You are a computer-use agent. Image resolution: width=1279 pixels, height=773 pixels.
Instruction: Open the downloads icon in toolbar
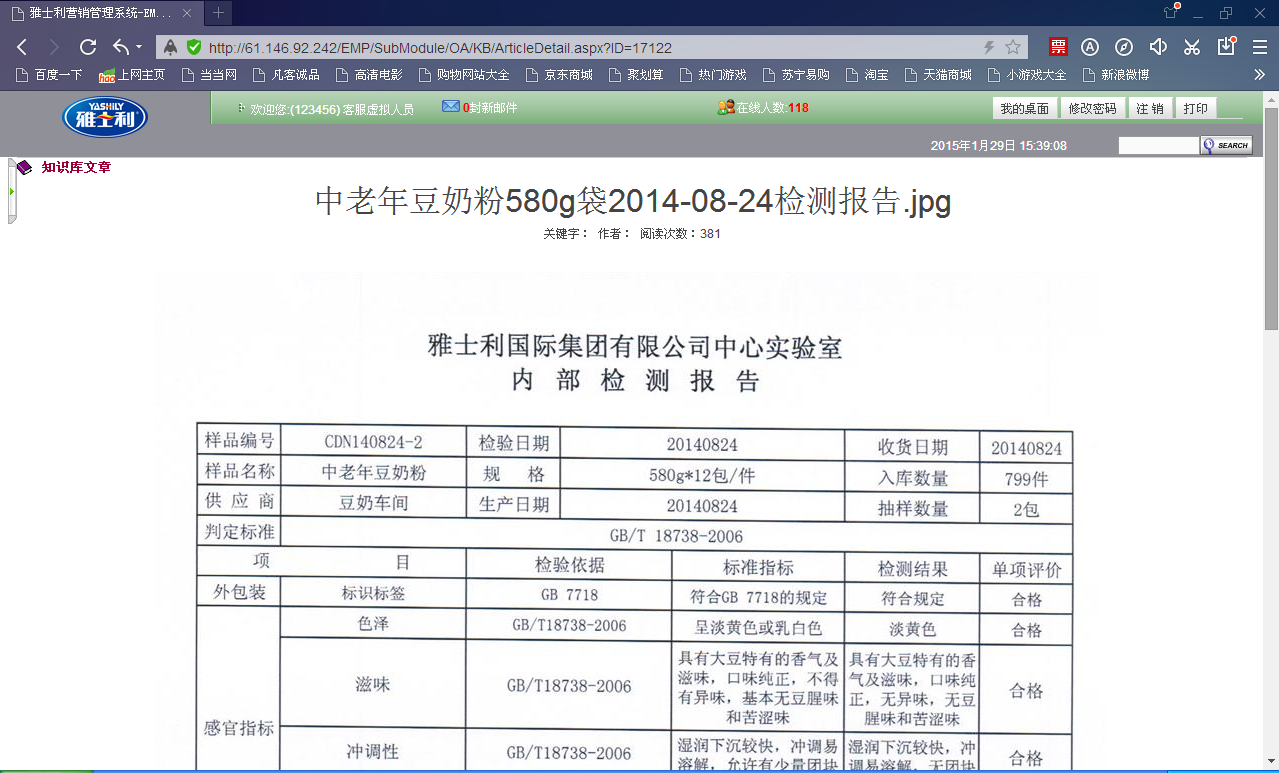[x=1226, y=46]
